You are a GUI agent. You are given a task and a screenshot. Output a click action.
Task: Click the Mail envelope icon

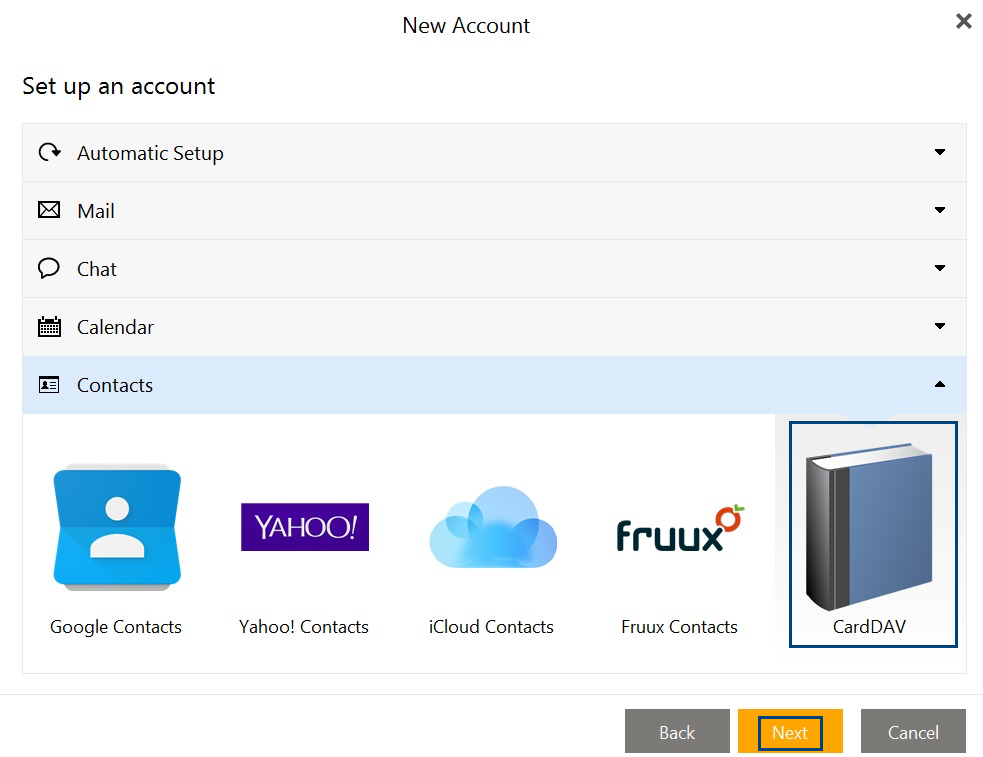coord(49,210)
